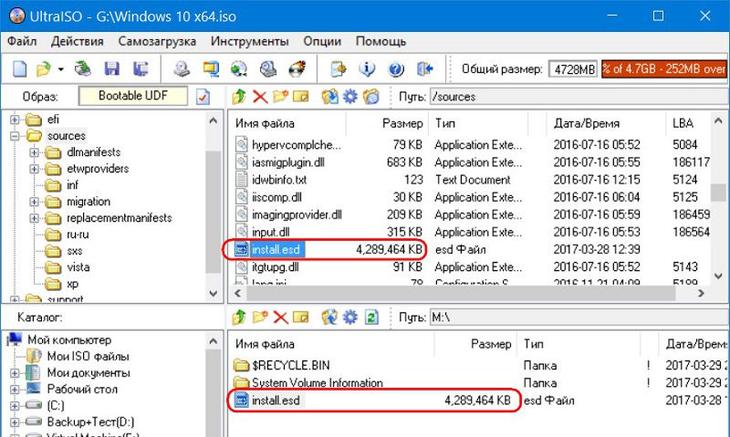Click the red X delete icon in image pane
The width and height of the screenshot is (730, 437).
pyautogui.click(x=259, y=97)
